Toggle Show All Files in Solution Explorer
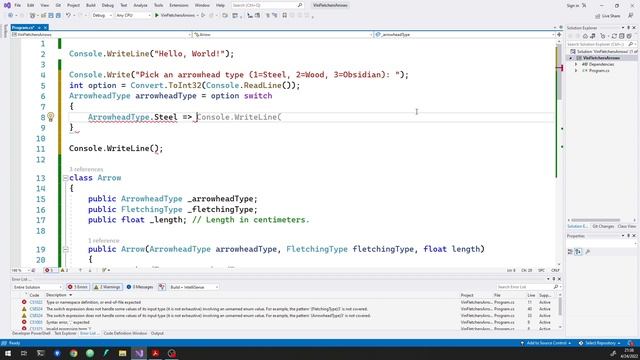The width and height of the screenshot is (640, 360). point(629,36)
